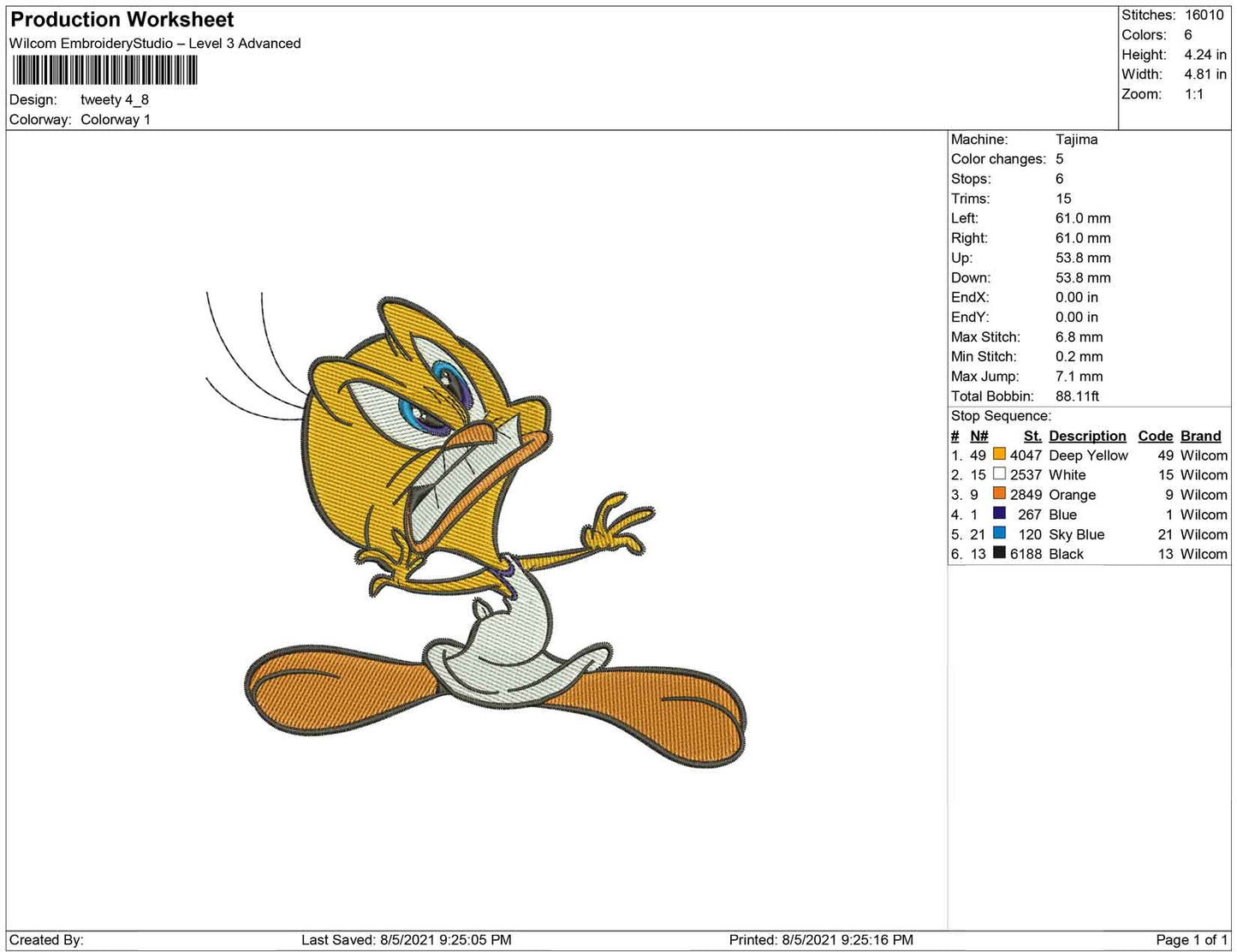Pick the Orange thread swatch
This screenshot has width=1237, height=952.
coord(999,493)
